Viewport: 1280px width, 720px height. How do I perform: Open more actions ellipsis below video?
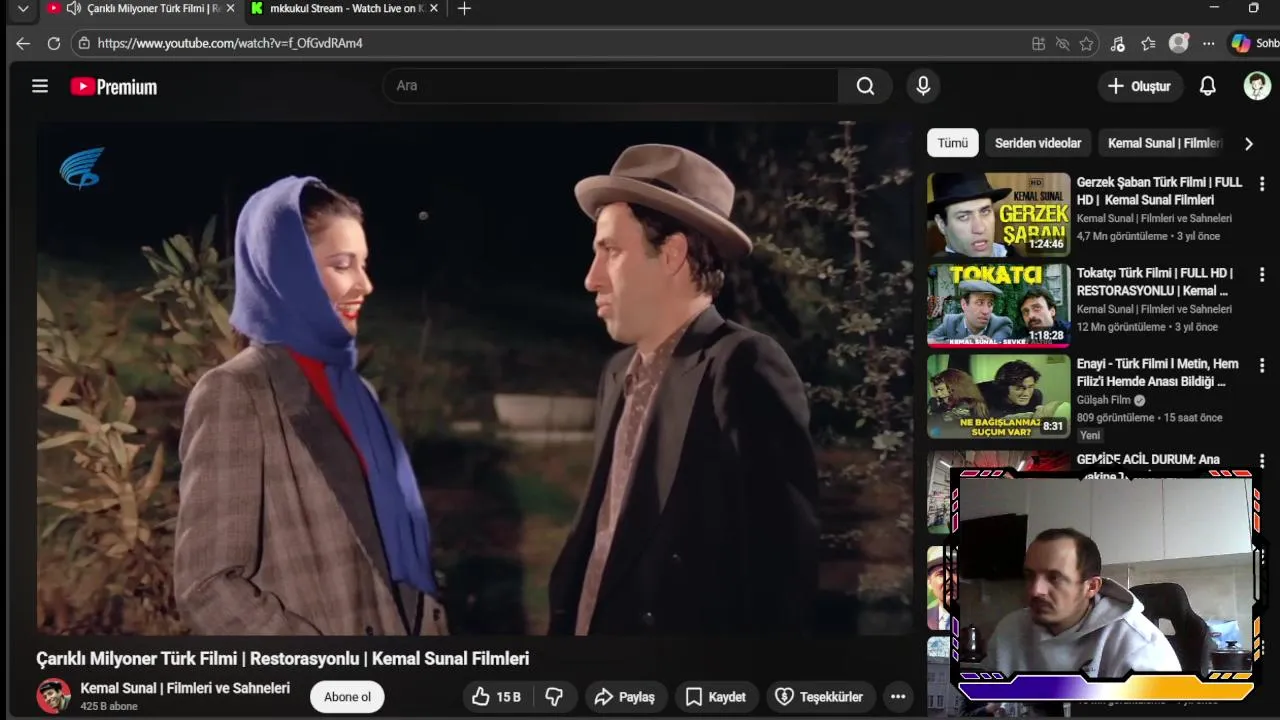click(x=898, y=697)
